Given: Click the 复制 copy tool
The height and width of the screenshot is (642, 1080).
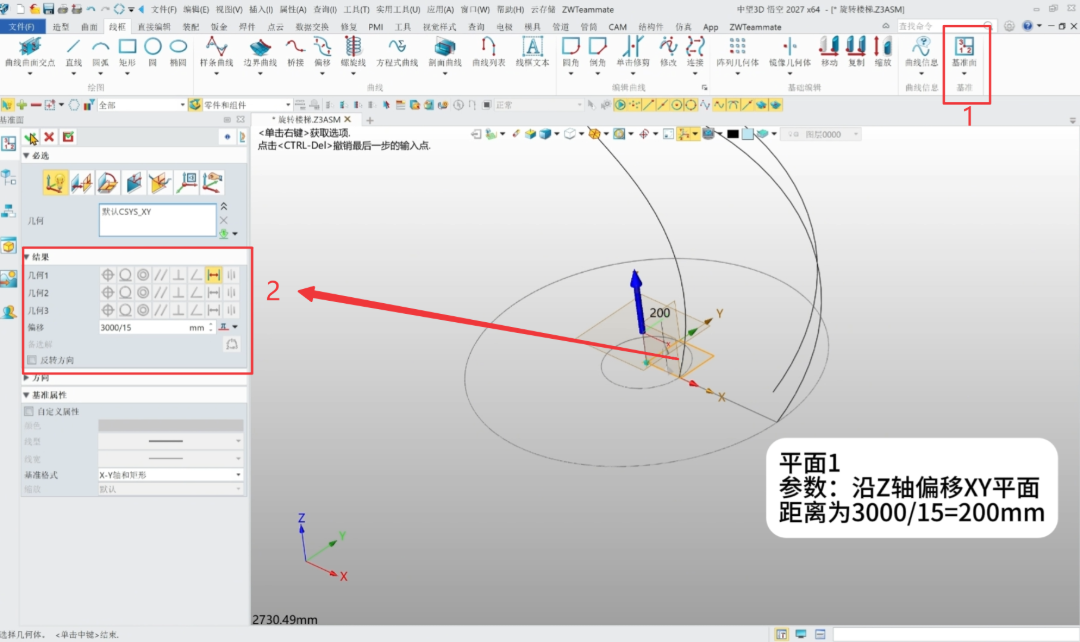Looking at the screenshot, I should (855, 53).
